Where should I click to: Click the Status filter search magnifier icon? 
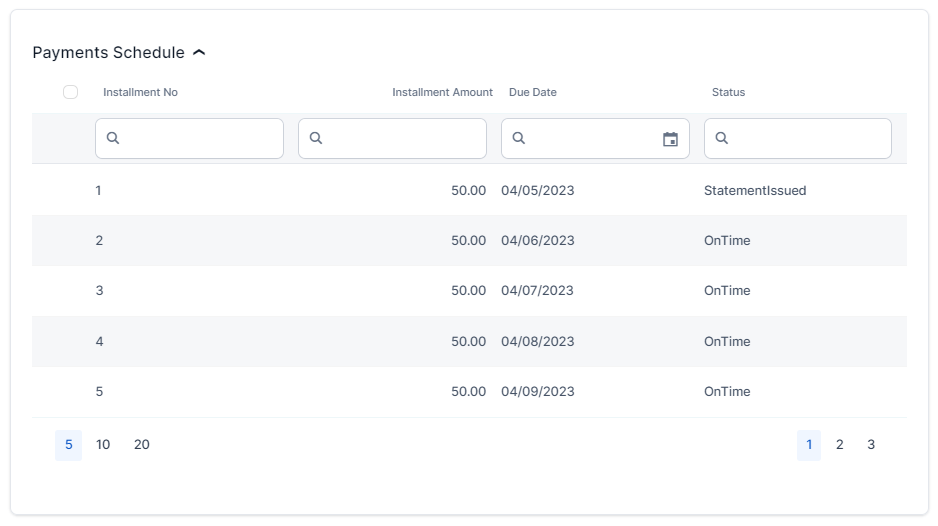coord(722,139)
